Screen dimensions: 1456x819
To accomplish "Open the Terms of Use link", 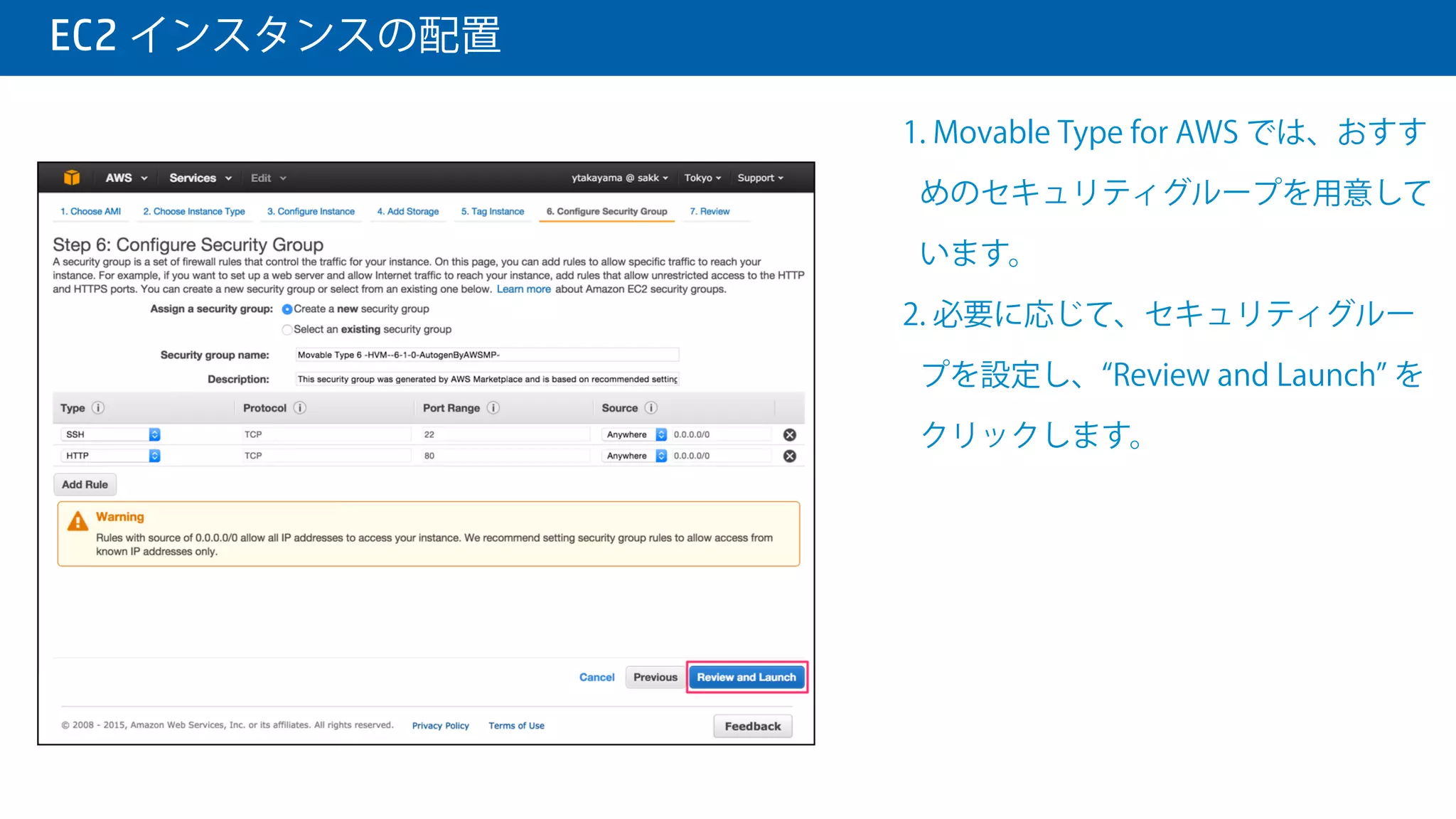I will coord(516,726).
